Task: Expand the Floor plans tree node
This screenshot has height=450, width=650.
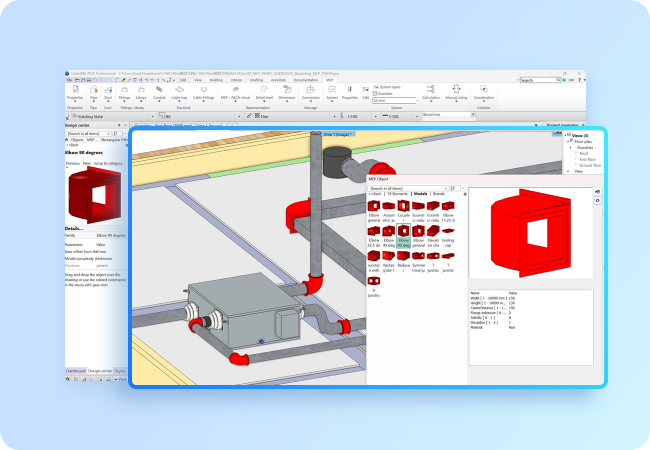Action: 567,141
